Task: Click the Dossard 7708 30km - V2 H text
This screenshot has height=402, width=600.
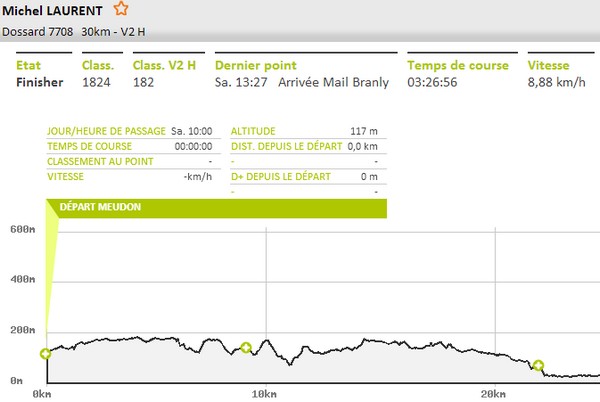Action: tap(71, 32)
